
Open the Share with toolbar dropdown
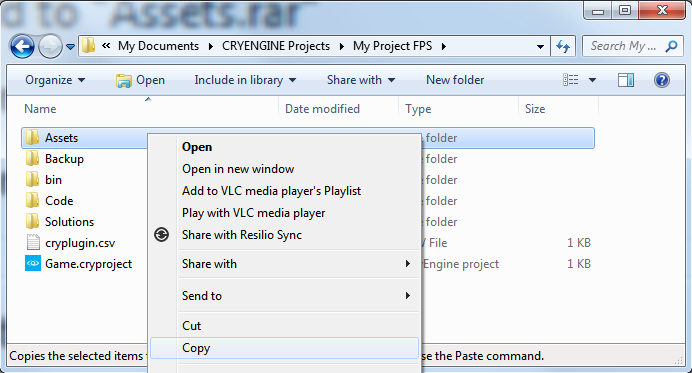pyautogui.click(x=361, y=80)
